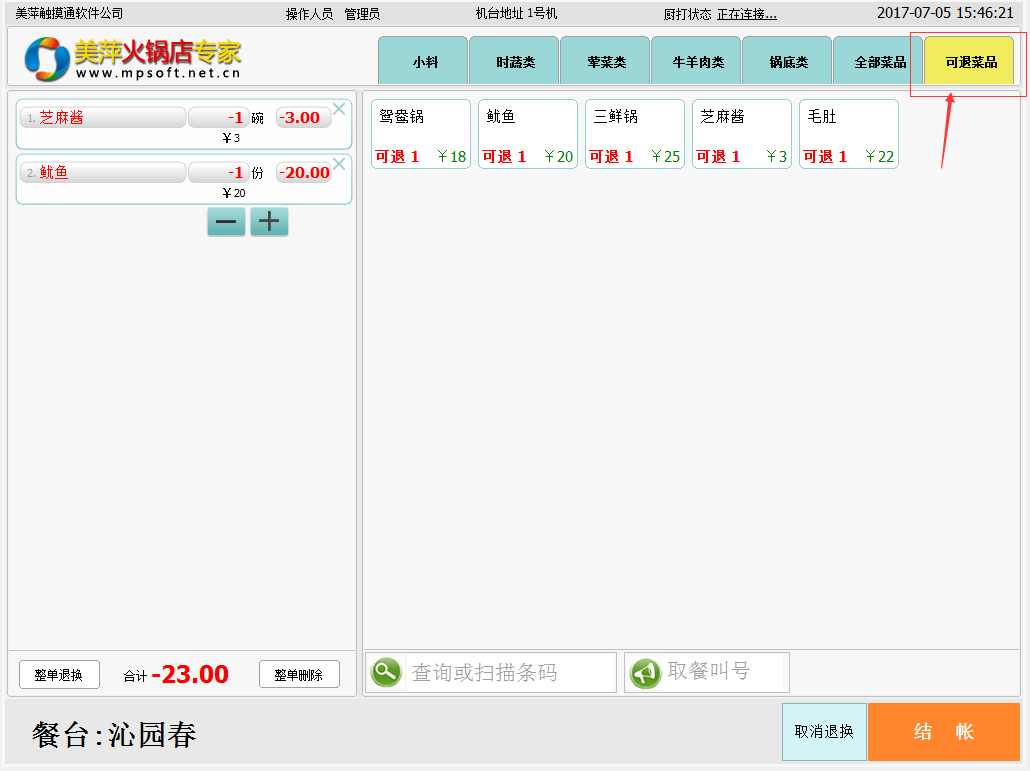Show the 全部菜品 tab
This screenshot has height=771, width=1030.
(x=879, y=62)
